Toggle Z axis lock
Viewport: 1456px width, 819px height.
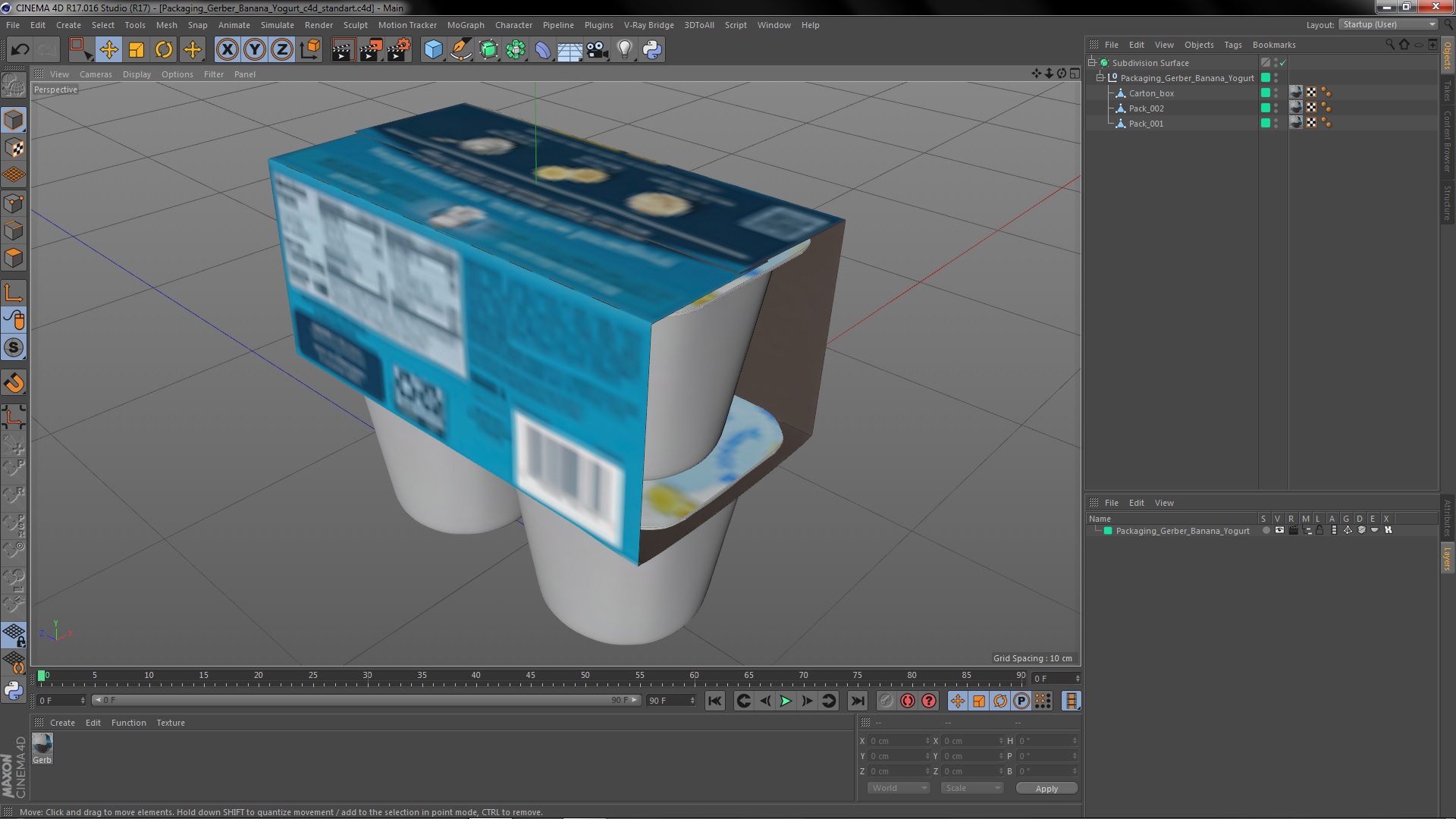pyautogui.click(x=282, y=50)
